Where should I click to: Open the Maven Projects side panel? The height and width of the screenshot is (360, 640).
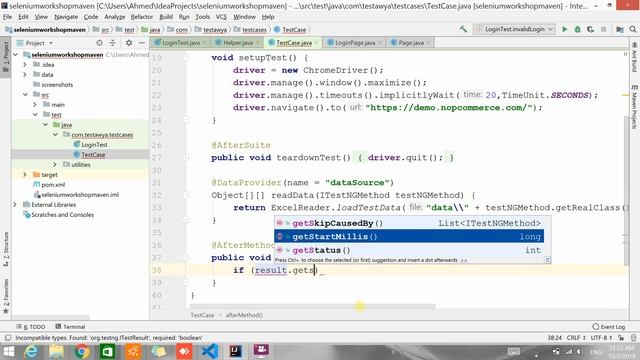pyautogui.click(x=634, y=107)
